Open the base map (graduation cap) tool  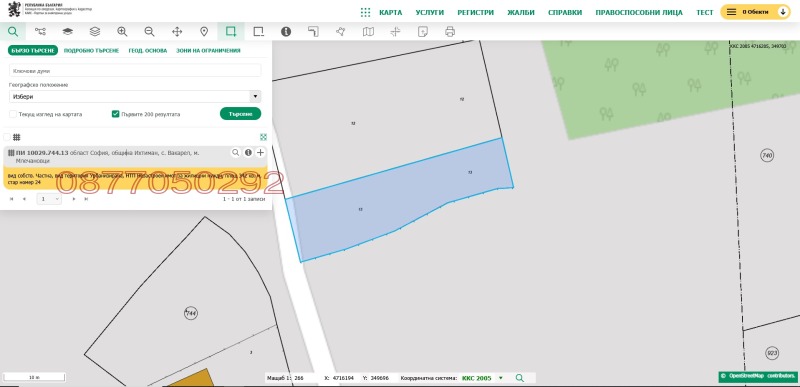pyautogui.click(x=67, y=32)
